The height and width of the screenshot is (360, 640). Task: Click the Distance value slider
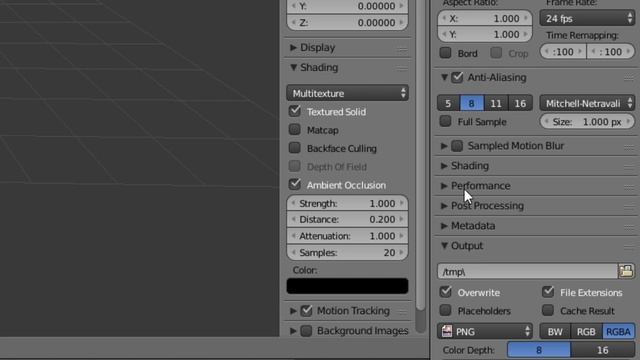[347, 220]
